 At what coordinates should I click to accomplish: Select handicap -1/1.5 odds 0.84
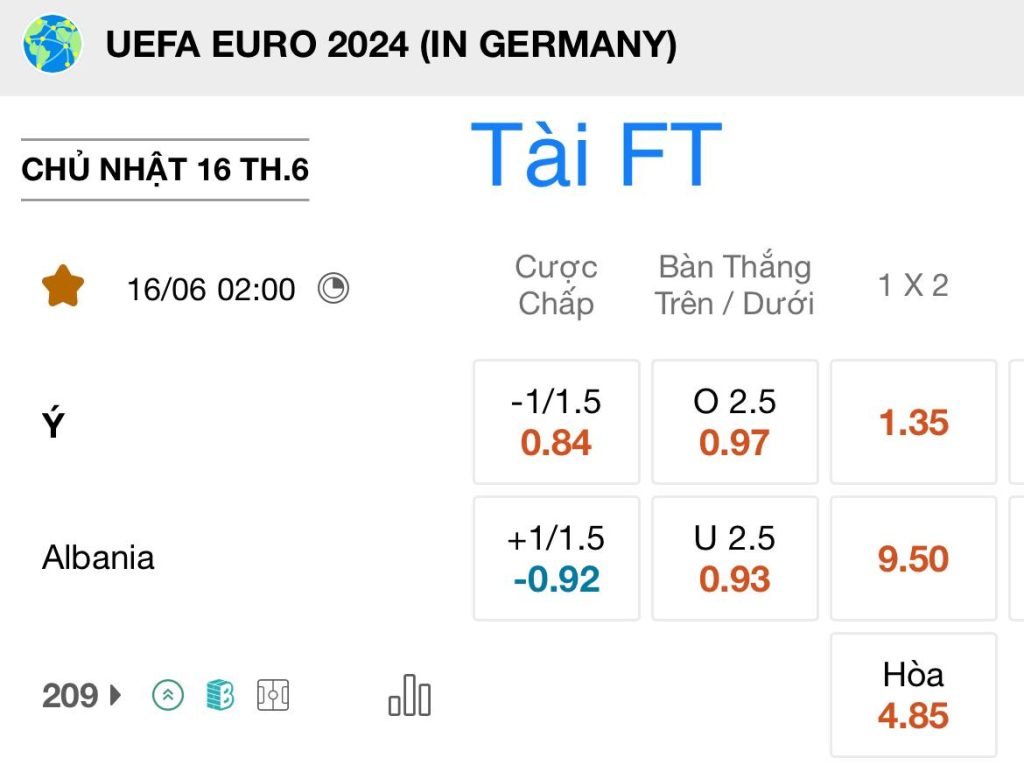pyautogui.click(x=556, y=422)
